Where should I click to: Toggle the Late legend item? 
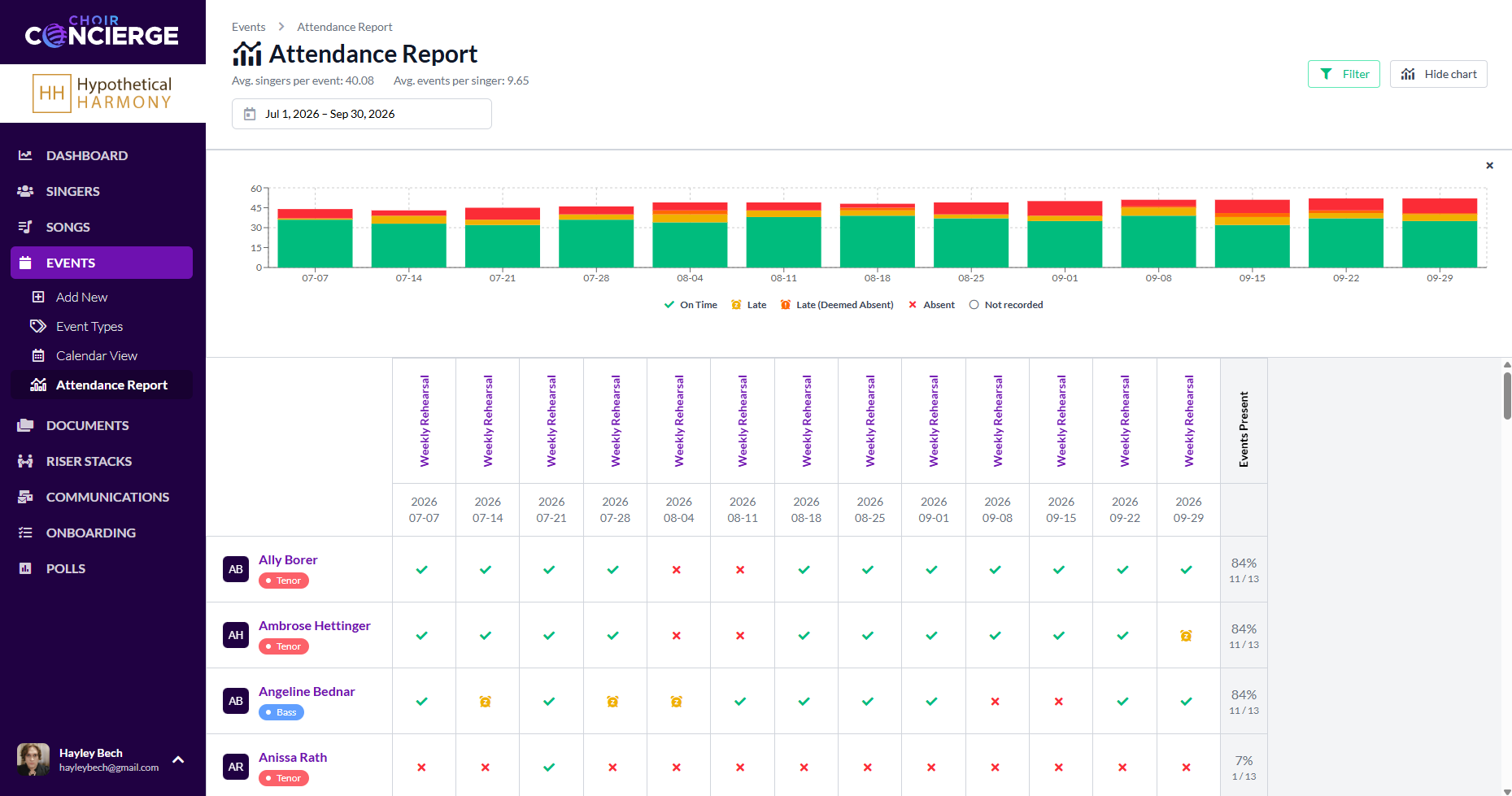(x=748, y=305)
